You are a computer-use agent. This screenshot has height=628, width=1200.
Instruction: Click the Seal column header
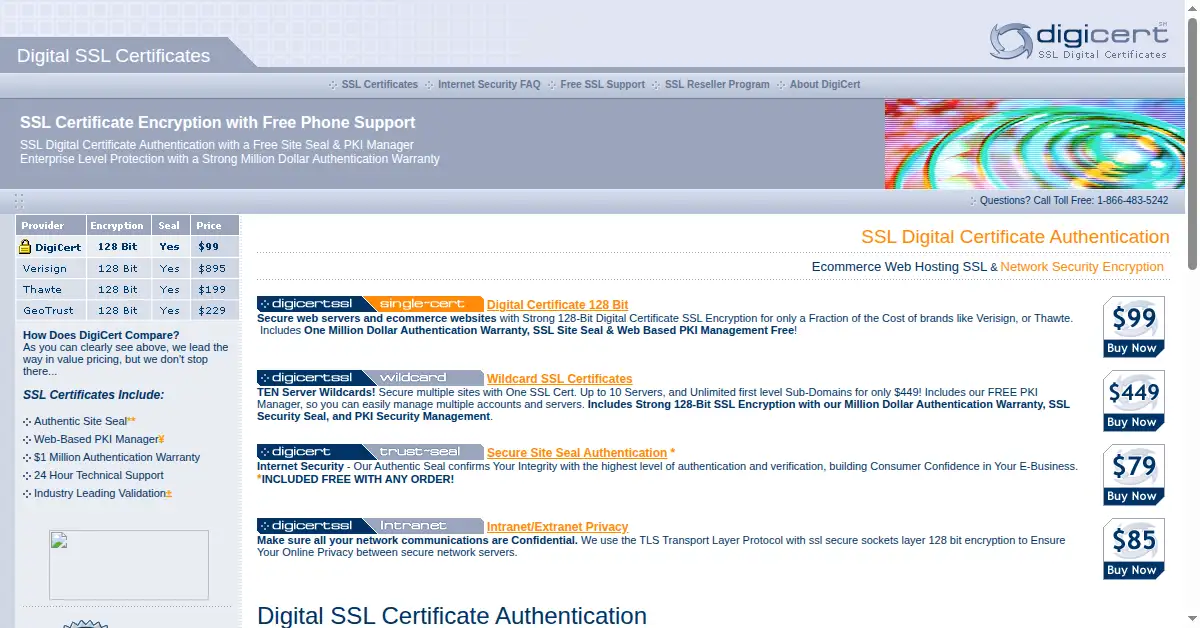(x=172, y=226)
